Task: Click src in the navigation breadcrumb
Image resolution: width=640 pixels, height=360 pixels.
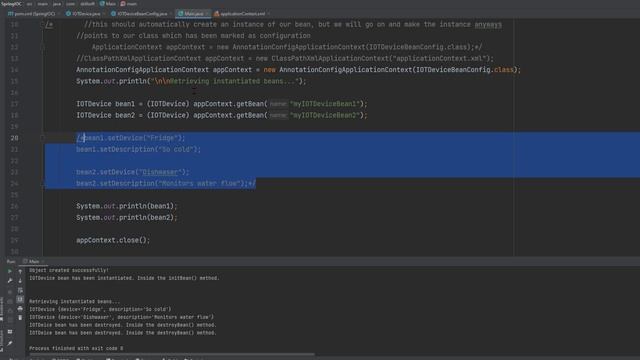Action: pyautogui.click(x=29, y=4)
